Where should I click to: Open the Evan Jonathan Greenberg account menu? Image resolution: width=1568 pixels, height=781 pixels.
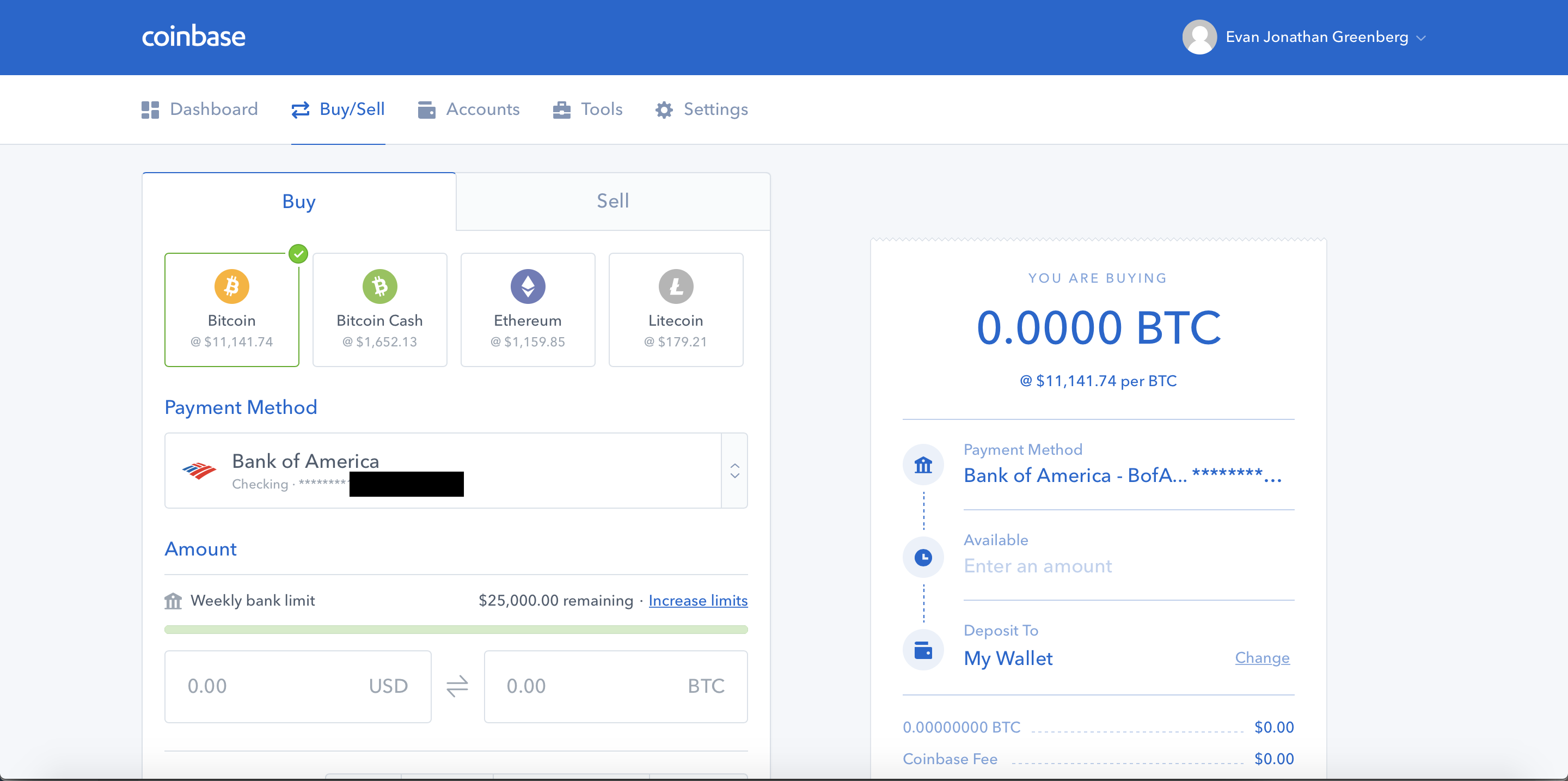tap(1316, 37)
